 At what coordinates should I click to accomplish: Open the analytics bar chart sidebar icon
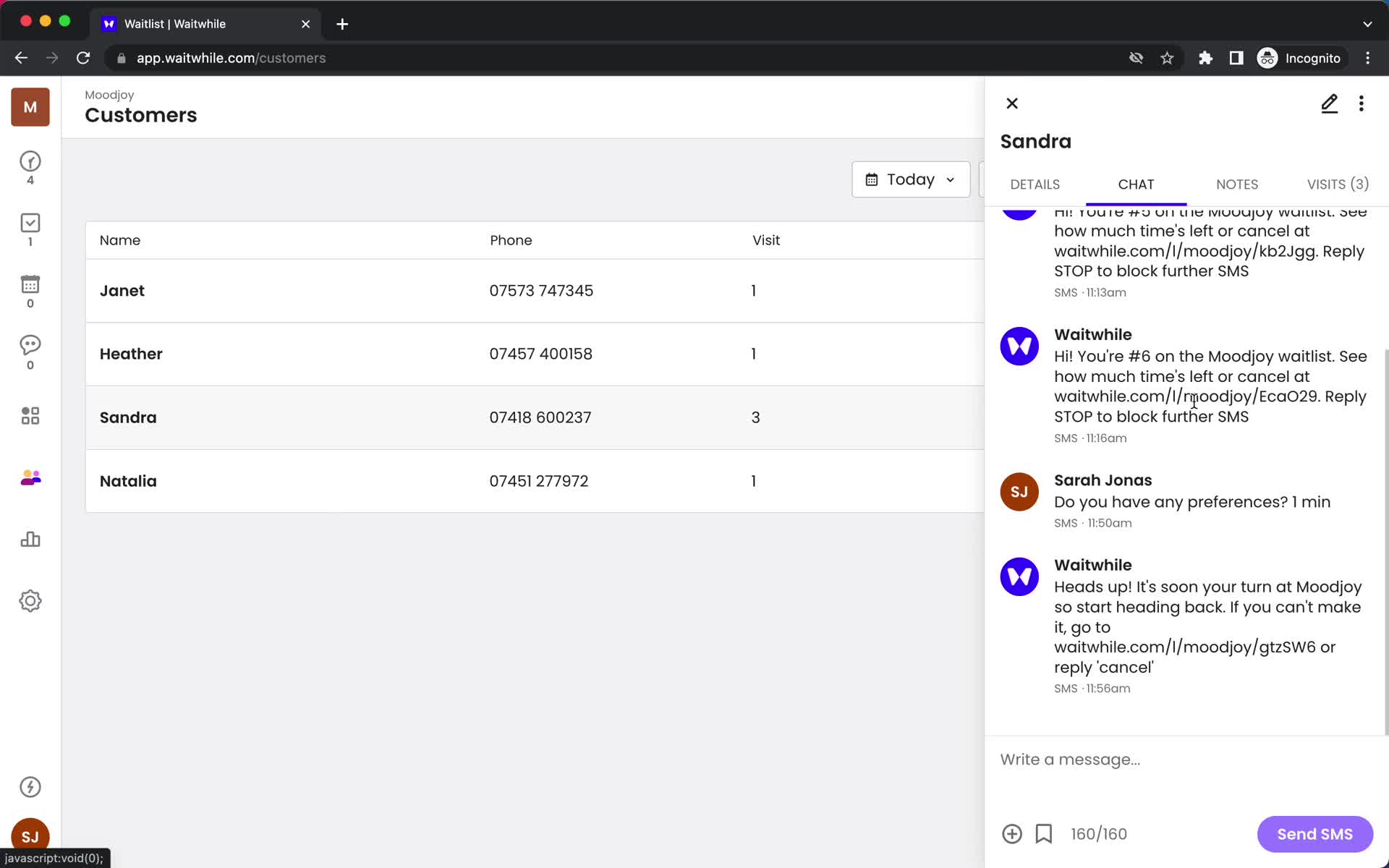(30, 540)
